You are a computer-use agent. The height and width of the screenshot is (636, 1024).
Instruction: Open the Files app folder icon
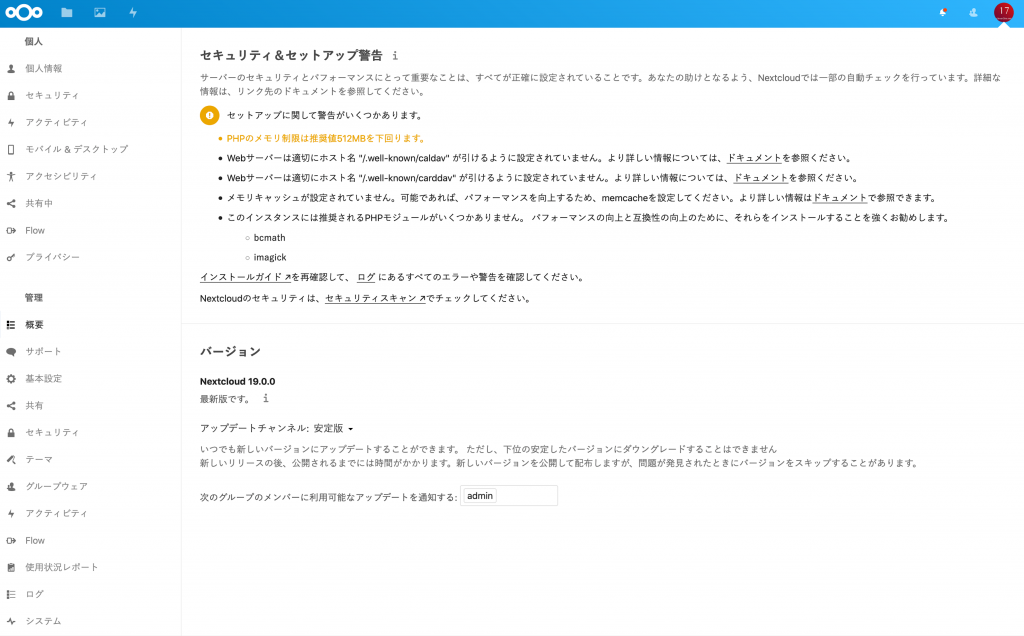point(67,12)
